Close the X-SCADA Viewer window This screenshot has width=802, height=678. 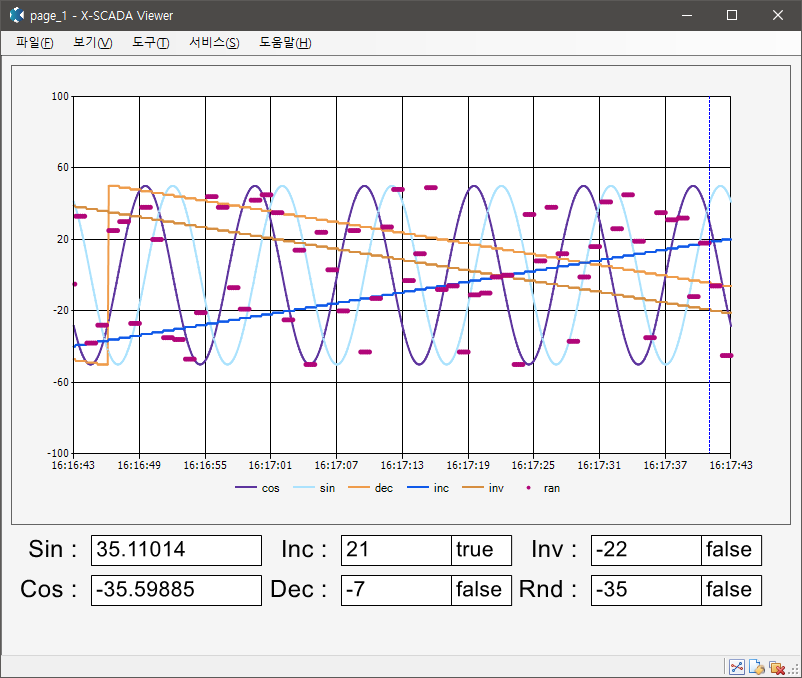click(777, 15)
